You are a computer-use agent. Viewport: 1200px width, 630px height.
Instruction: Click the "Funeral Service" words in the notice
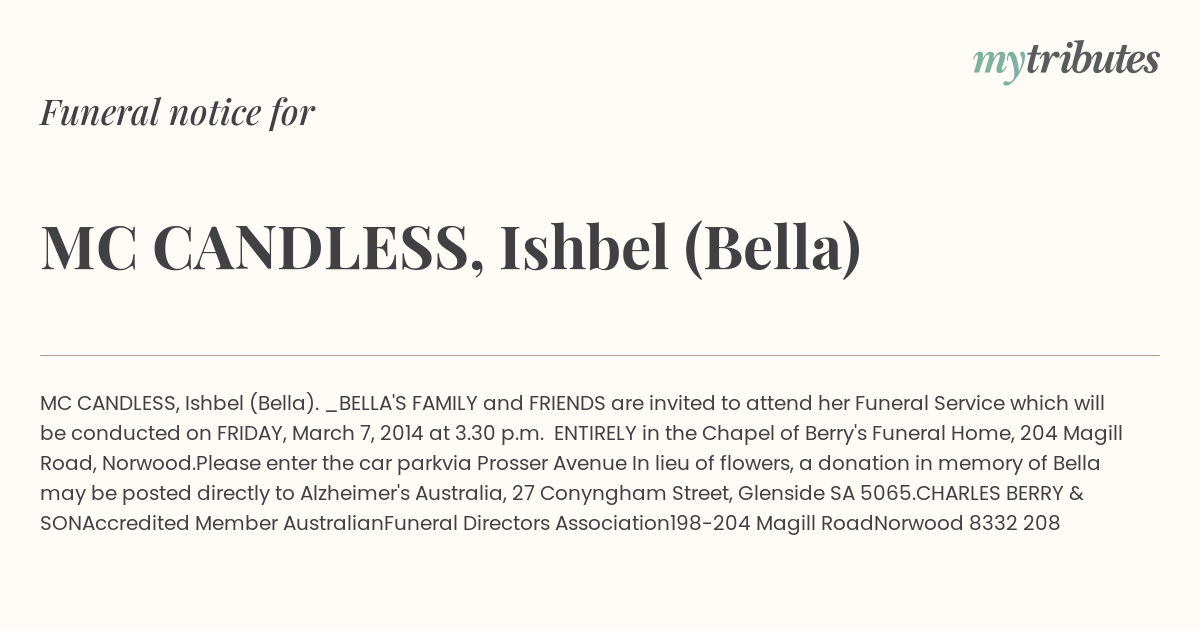coord(936,403)
